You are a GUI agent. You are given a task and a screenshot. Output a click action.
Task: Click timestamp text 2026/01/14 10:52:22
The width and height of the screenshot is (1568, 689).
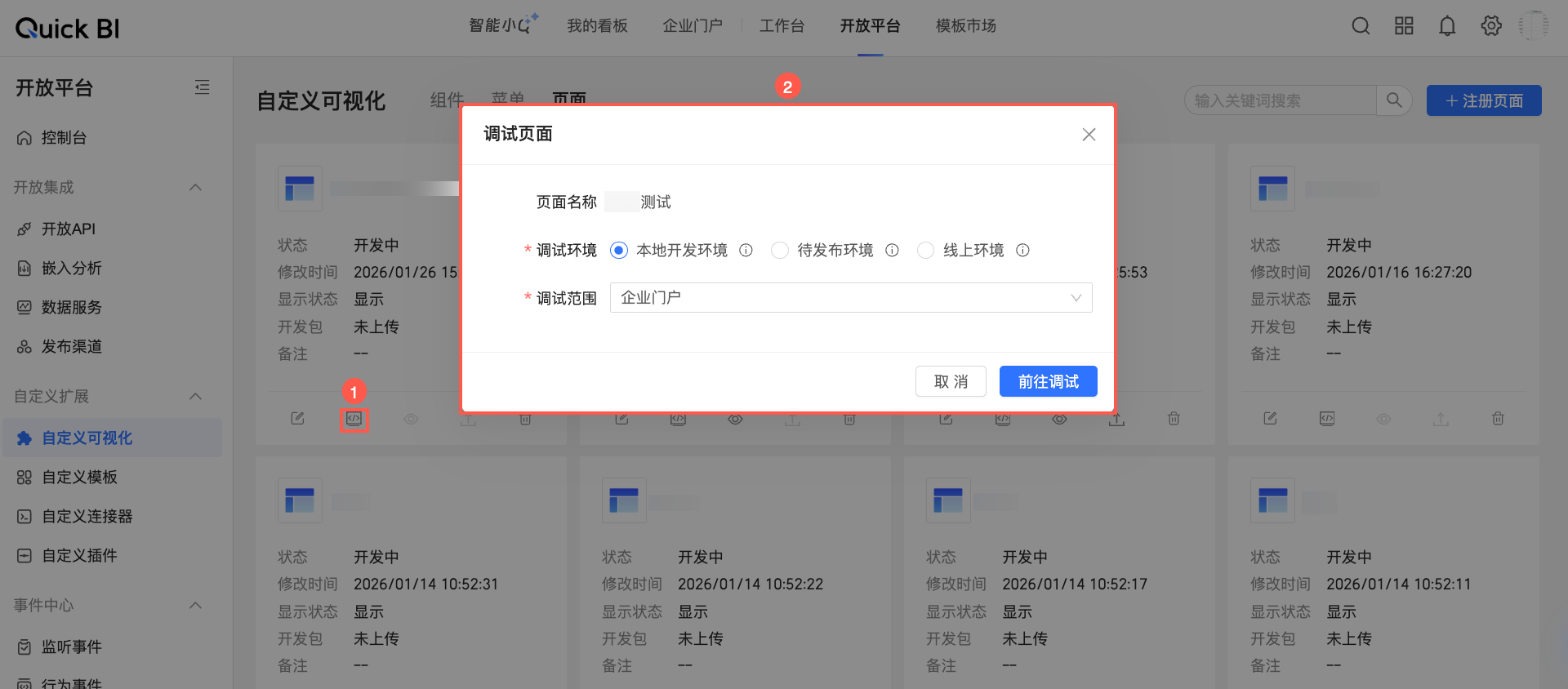coord(751,584)
